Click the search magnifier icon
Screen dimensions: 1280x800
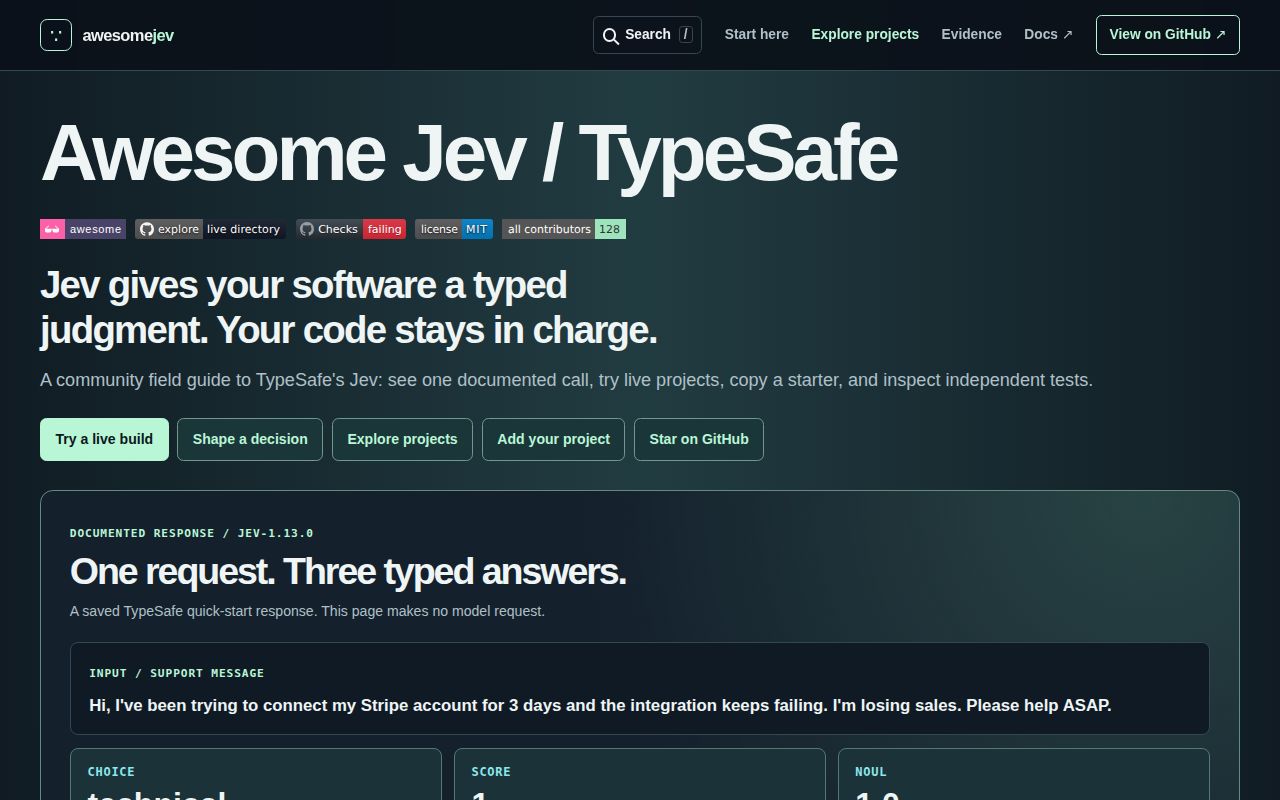pos(610,36)
